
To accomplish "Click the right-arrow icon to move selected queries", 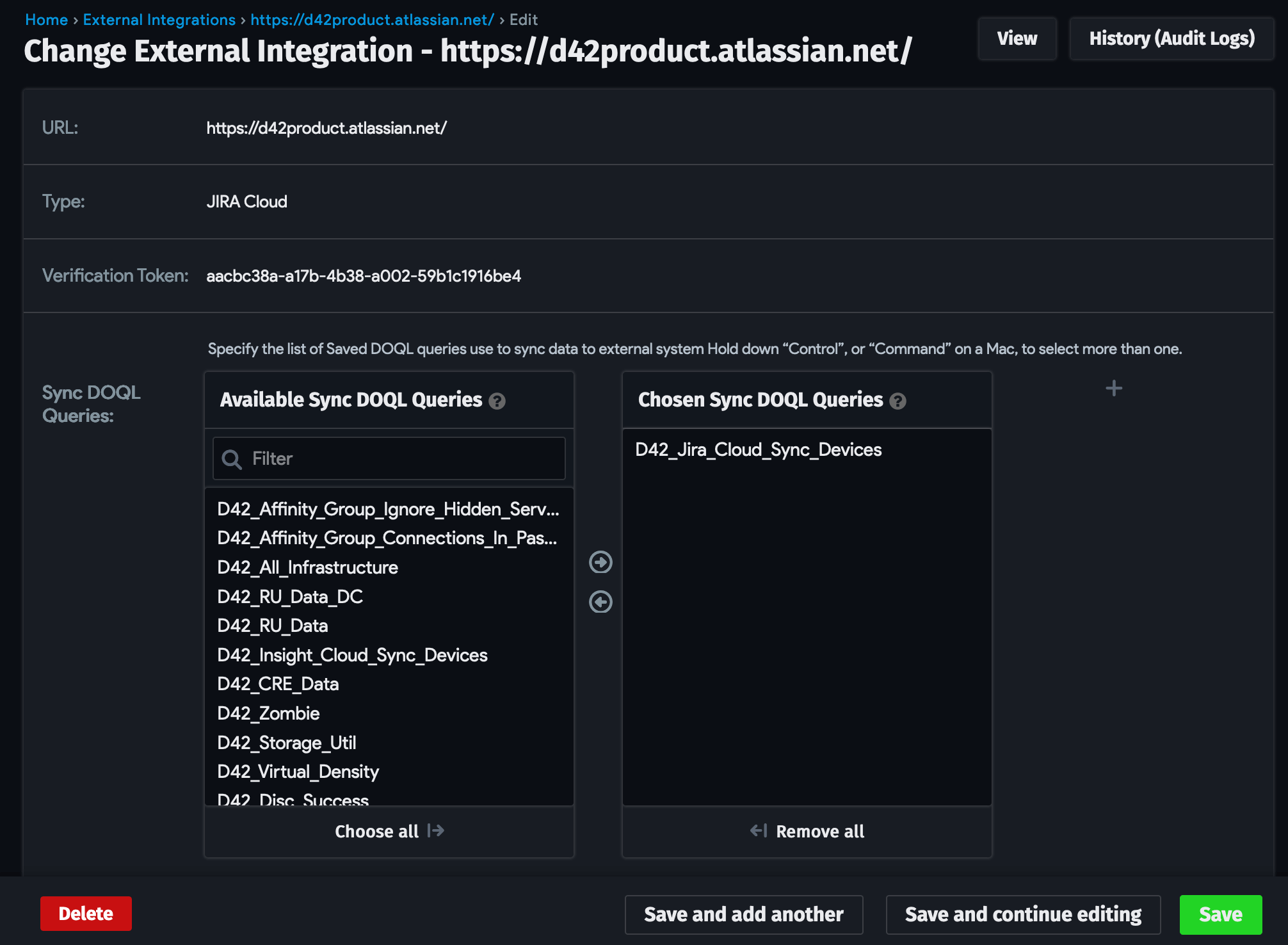I will click(x=600, y=563).
